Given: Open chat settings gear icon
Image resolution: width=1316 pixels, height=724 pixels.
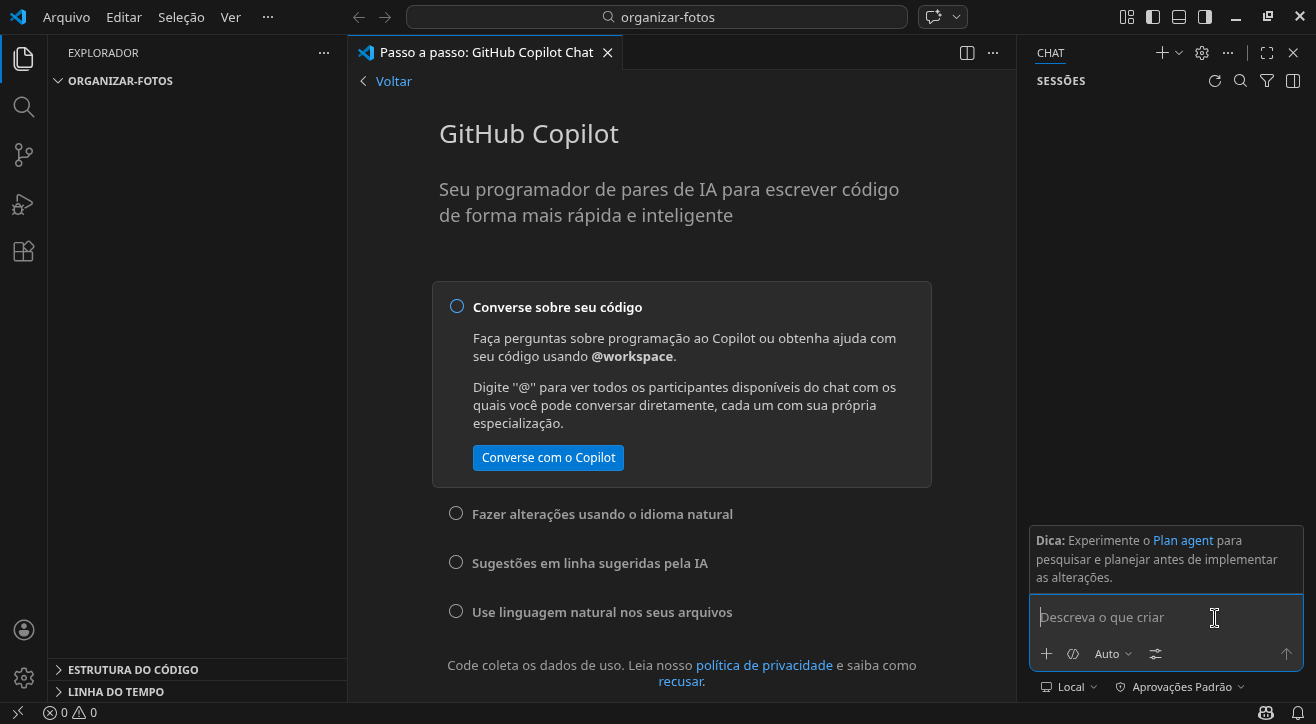Looking at the screenshot, I should pyautogui.click(x=1202, y=53).
